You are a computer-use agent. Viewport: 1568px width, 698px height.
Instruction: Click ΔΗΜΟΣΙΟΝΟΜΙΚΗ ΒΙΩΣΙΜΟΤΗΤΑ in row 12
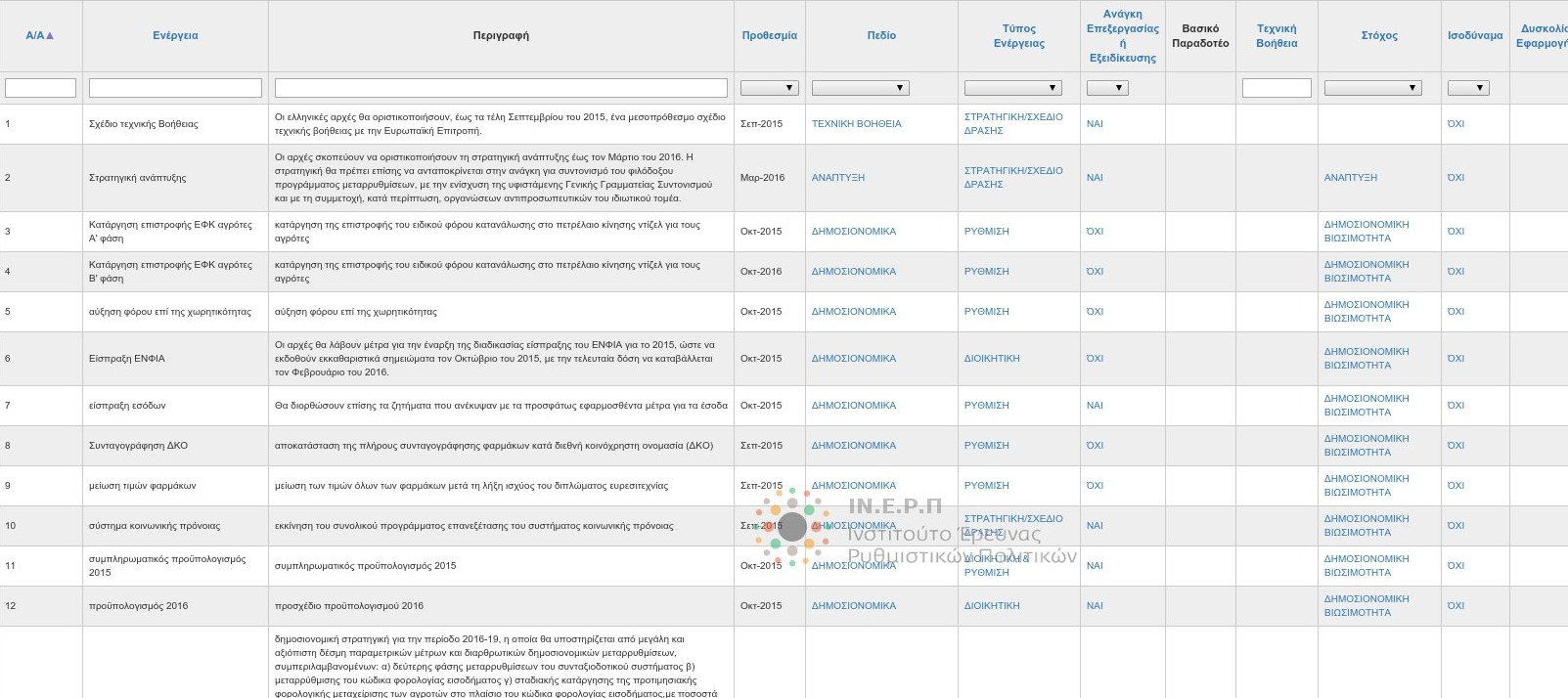[x=1366, y=606]
